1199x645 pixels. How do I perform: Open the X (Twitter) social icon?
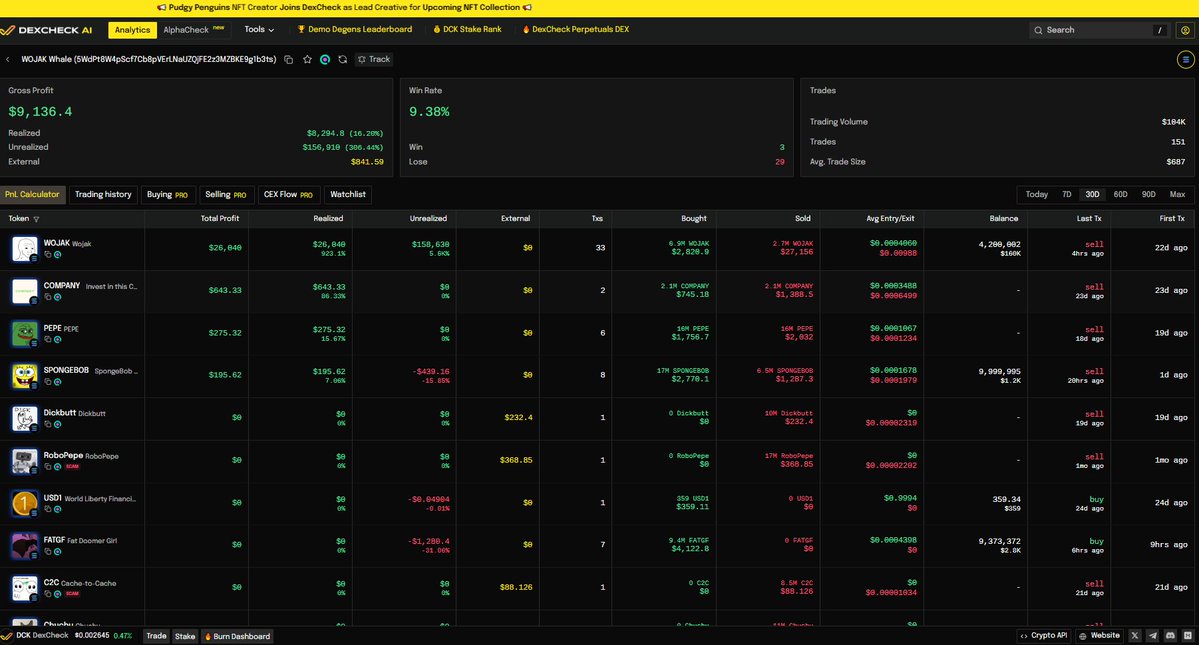[1135, 636]
